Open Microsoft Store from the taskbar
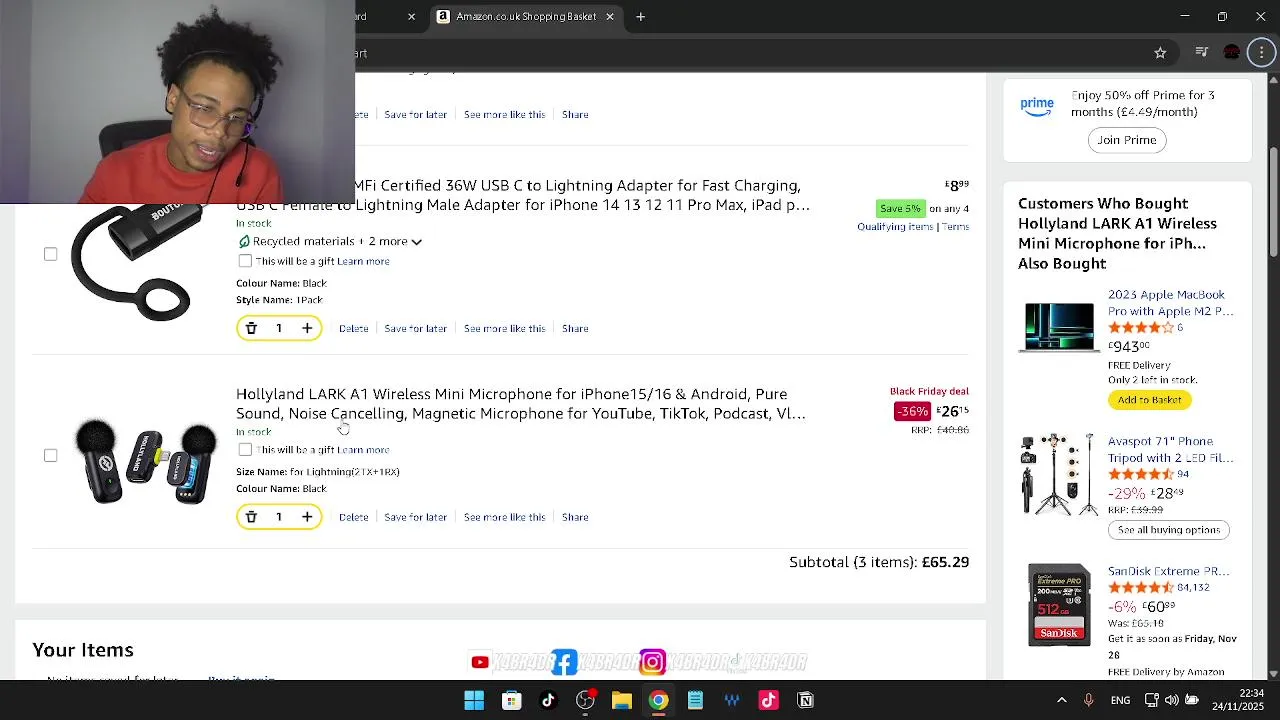The width and height of the screenshot is (1280, 720). coord(511,700)
